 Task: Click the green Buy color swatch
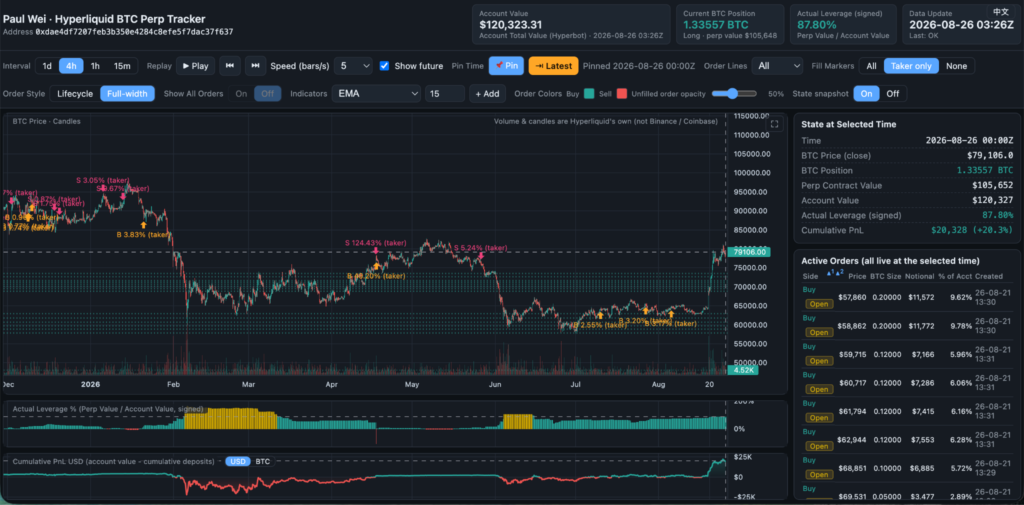coord(589,94)
